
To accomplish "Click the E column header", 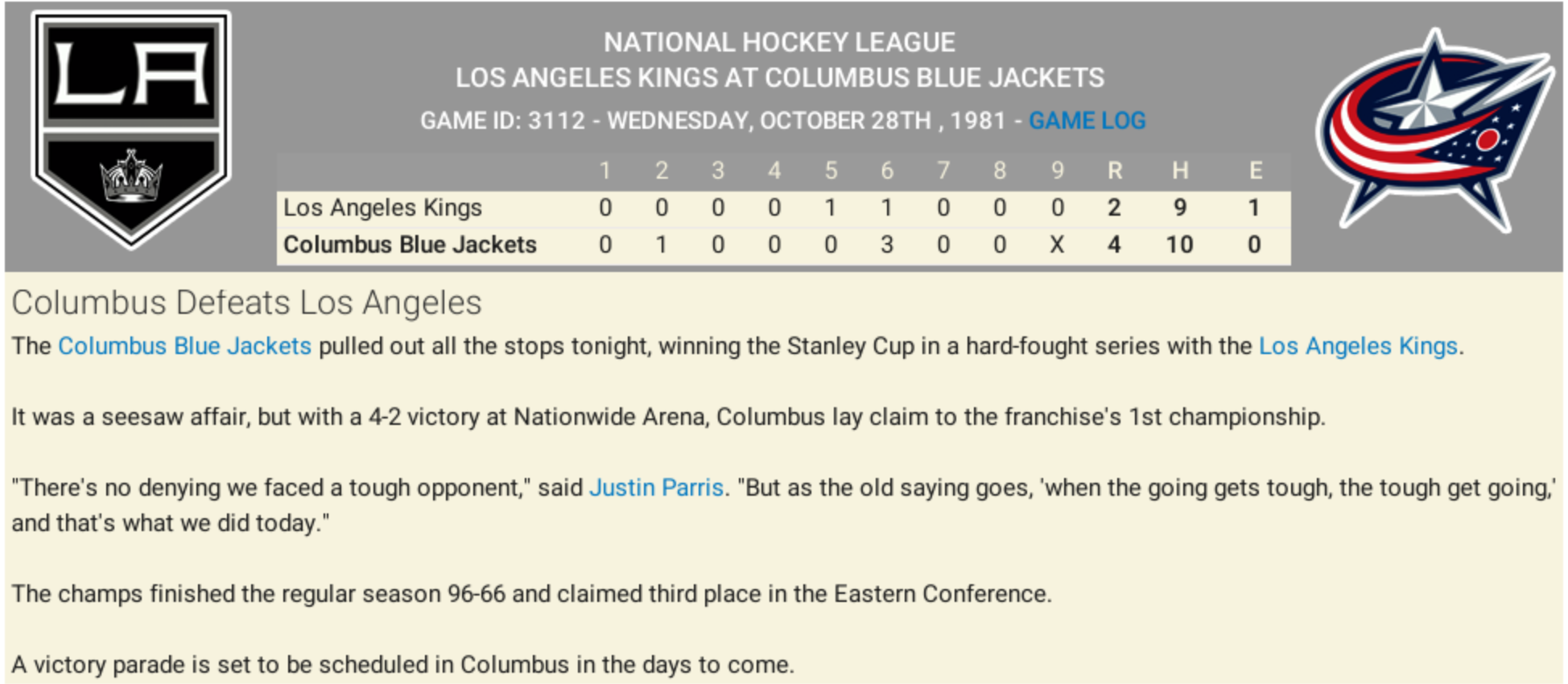I will click(1255, 171).
